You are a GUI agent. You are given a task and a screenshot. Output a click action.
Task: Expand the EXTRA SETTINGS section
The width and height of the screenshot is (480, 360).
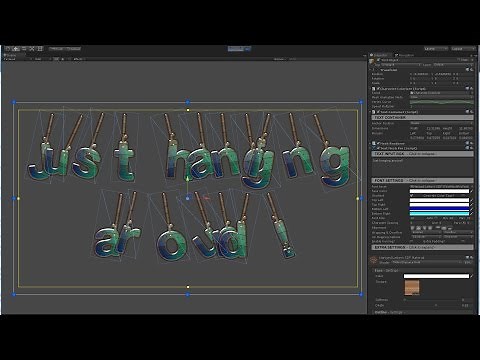[423, 247]
